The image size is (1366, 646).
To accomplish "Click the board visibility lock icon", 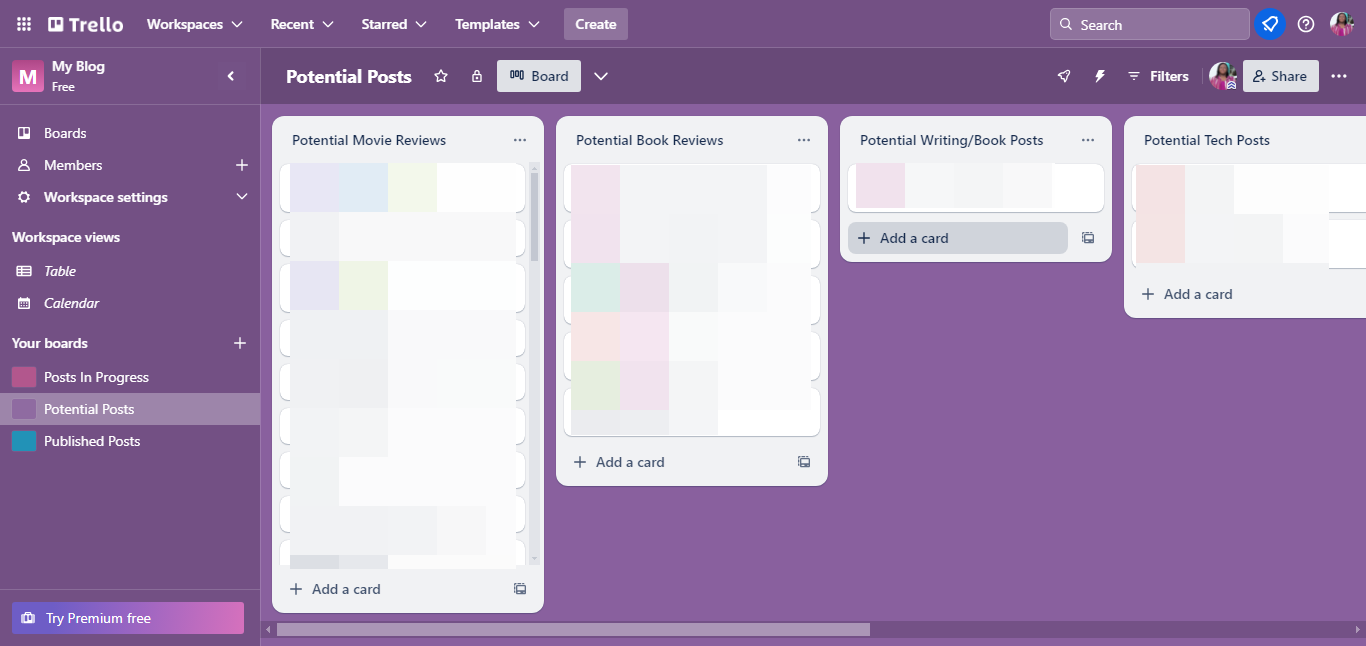I will [x=477, y=76].
